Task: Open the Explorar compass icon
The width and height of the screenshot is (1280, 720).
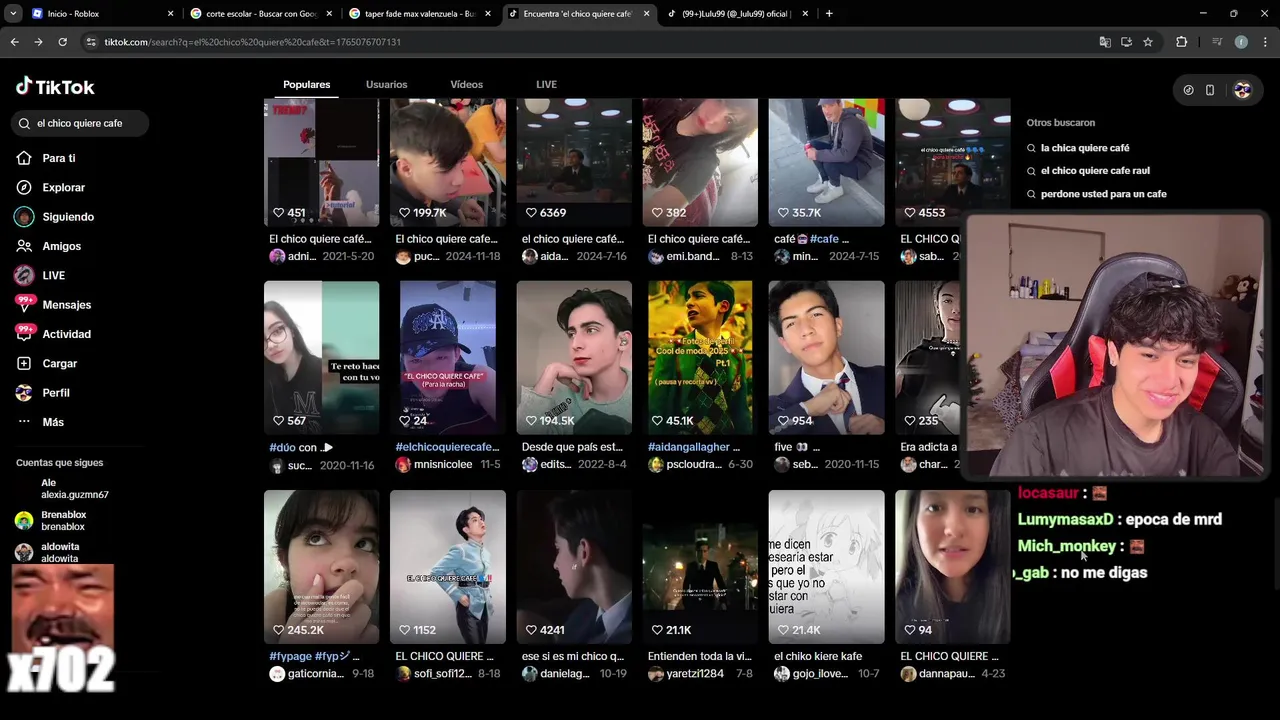Action: click(24, 187)
